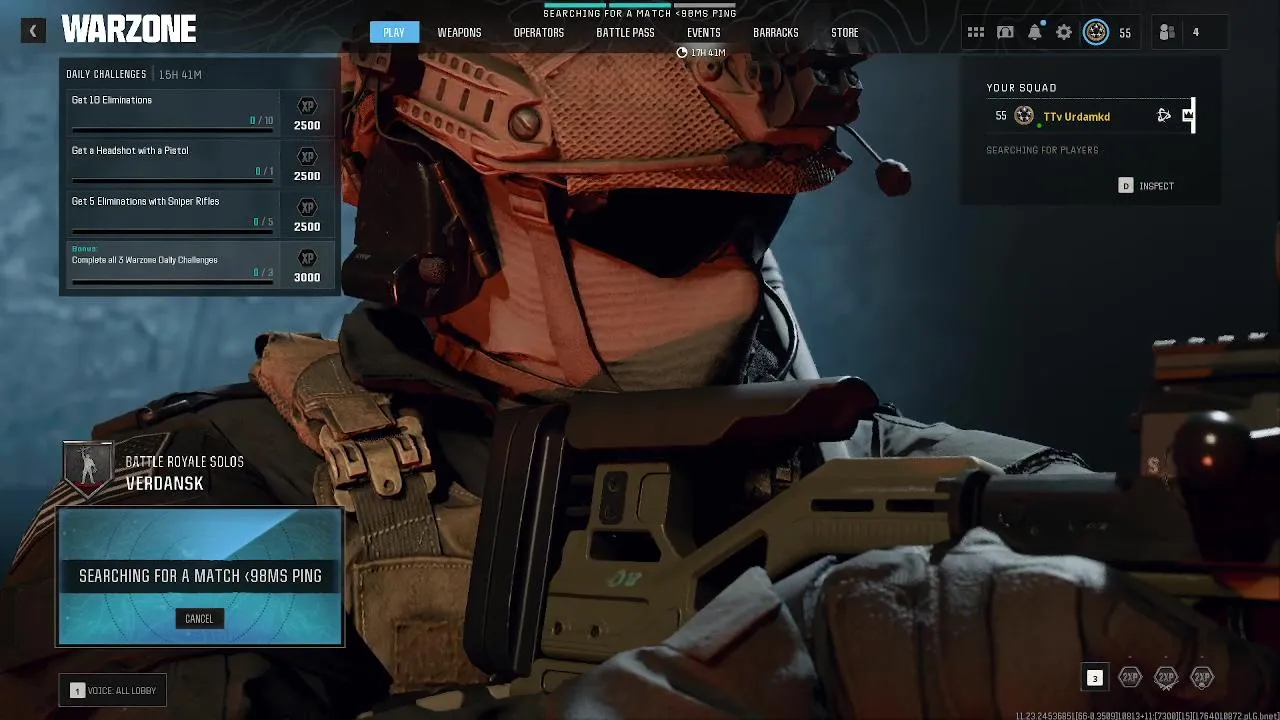Viewport: 1280px width, 720px height.
Task: Click the Get 10 Eliminations progress bar
Action: (172, 129)
